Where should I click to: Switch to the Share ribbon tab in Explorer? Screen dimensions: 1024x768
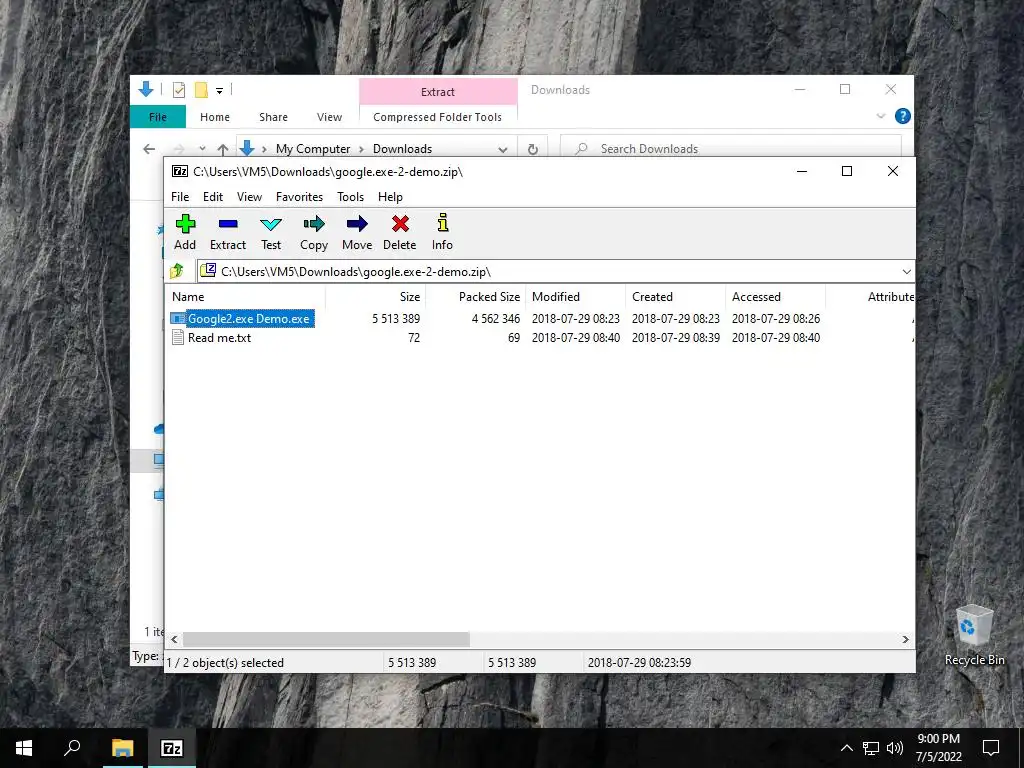coord(273,117)
